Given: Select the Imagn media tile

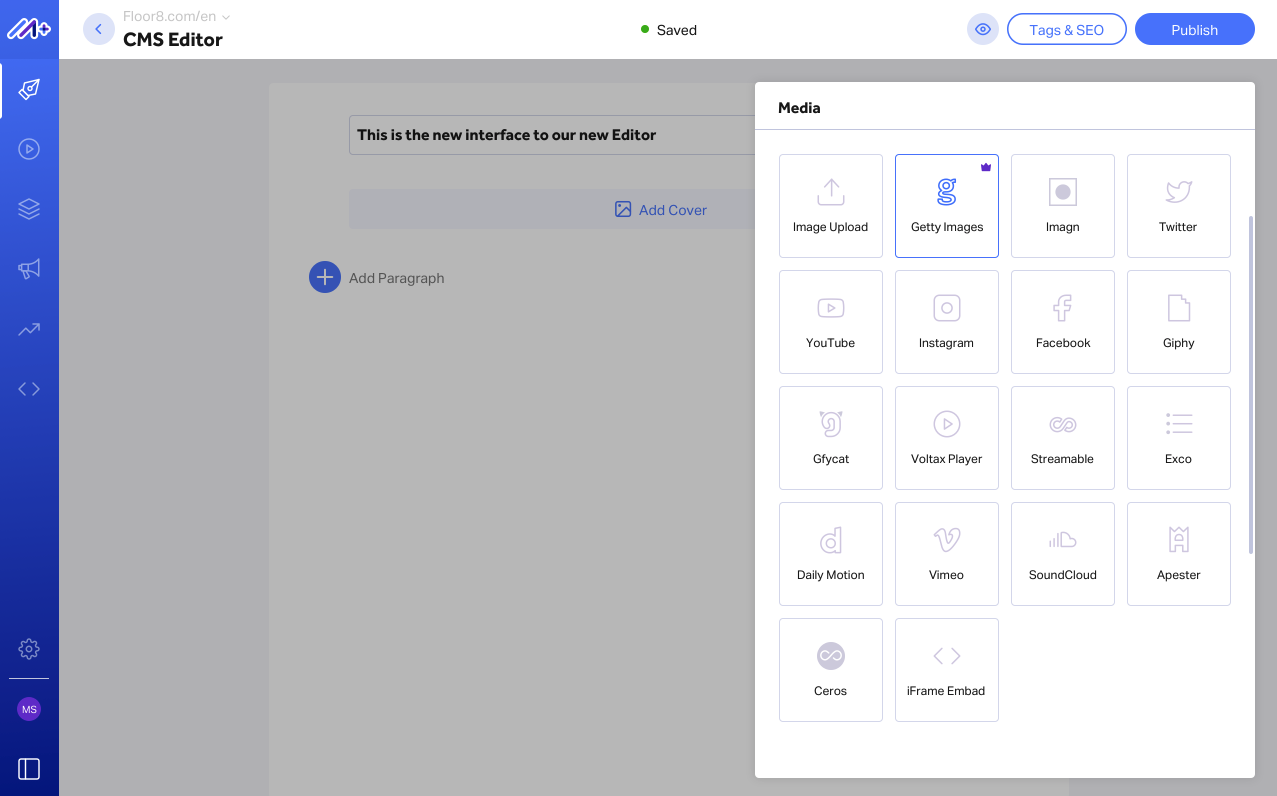Looking at the screenshot, I should pos(1062,206).
